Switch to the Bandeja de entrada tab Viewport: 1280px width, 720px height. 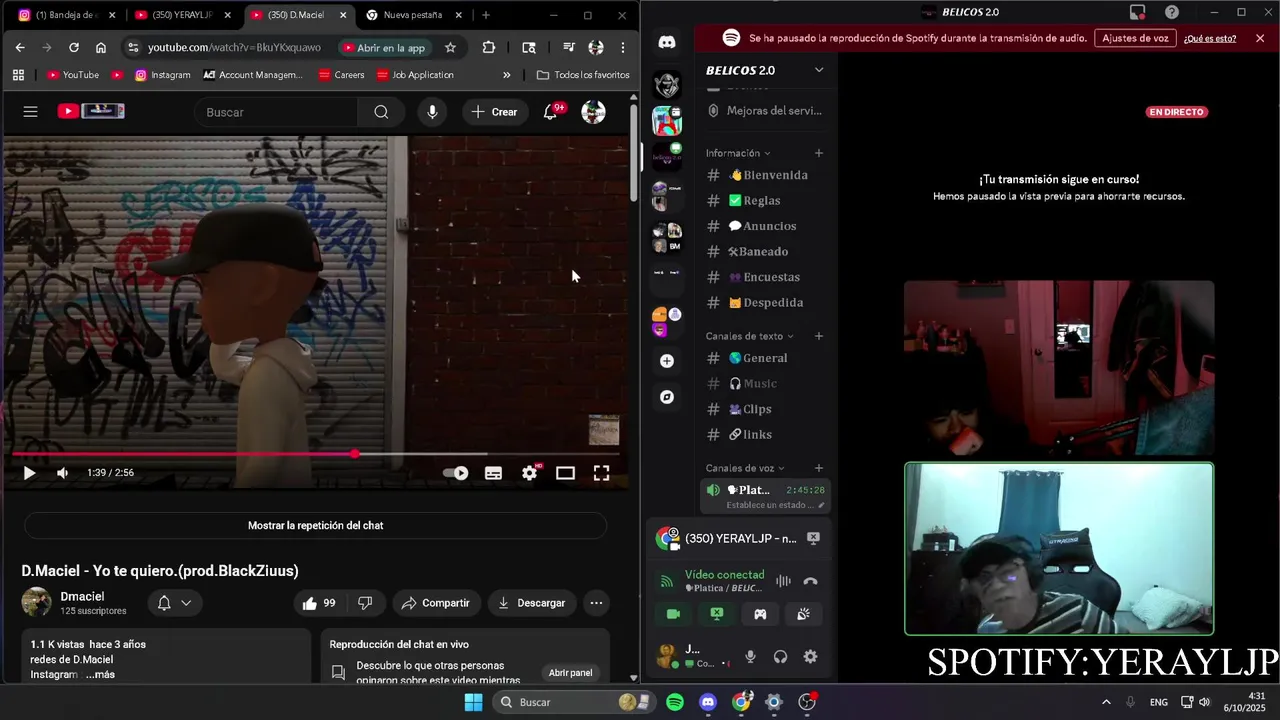pyautogui.click(x=66, y=15)
